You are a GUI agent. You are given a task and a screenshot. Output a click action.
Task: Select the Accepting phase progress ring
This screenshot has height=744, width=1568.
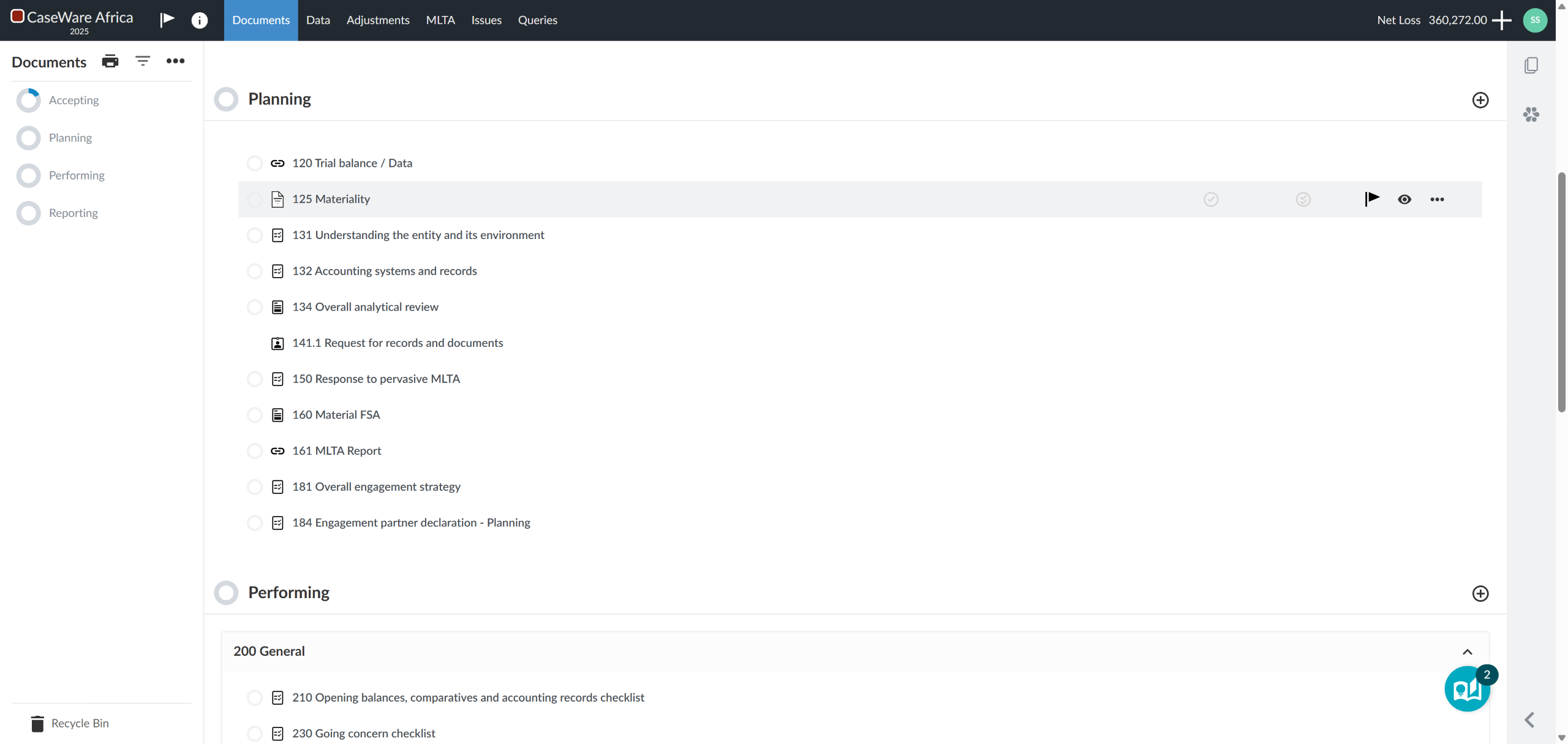[29, 101]
